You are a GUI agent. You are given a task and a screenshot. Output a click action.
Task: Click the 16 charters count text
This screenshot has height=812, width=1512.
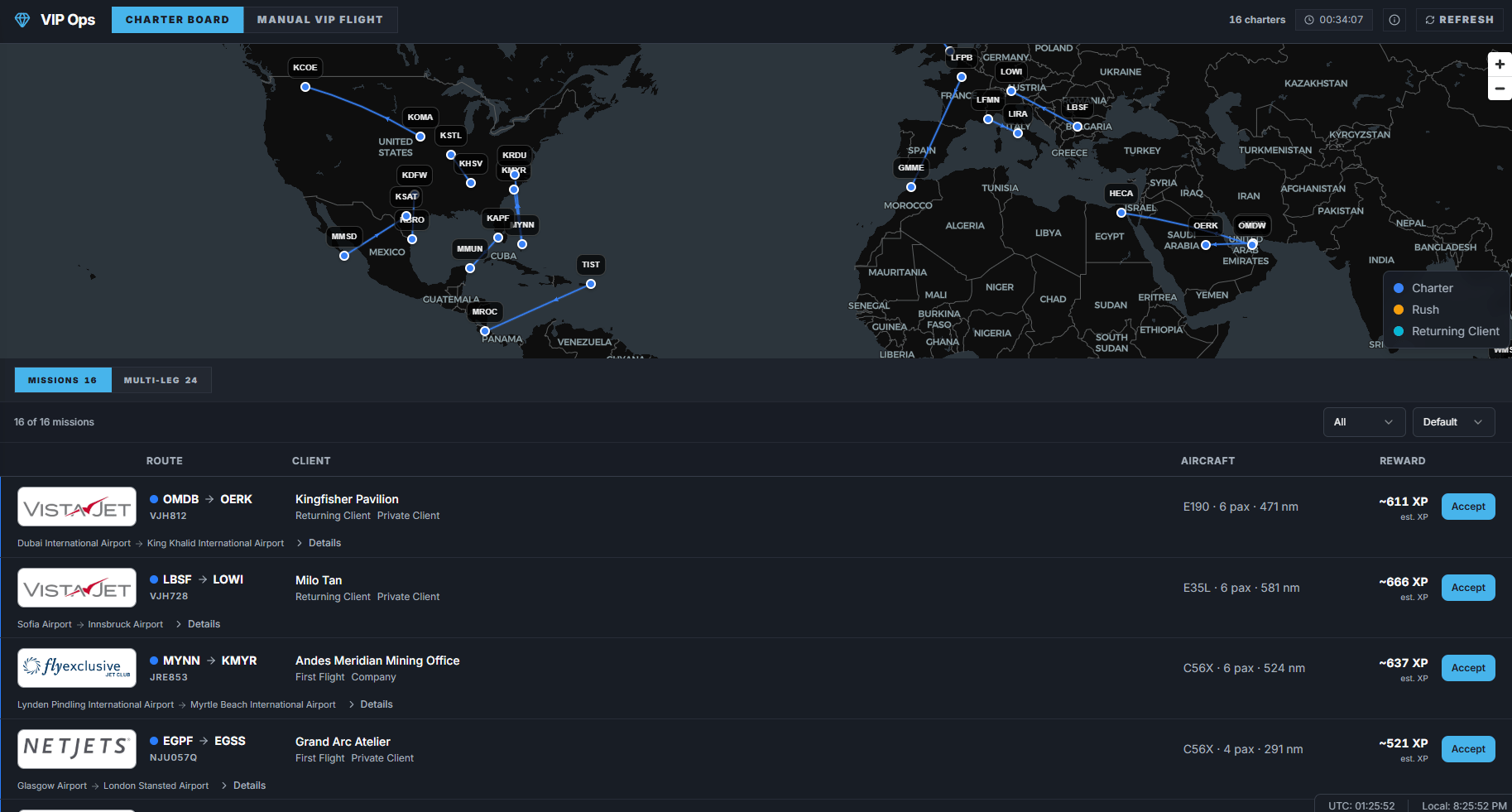pos(1257,20)
